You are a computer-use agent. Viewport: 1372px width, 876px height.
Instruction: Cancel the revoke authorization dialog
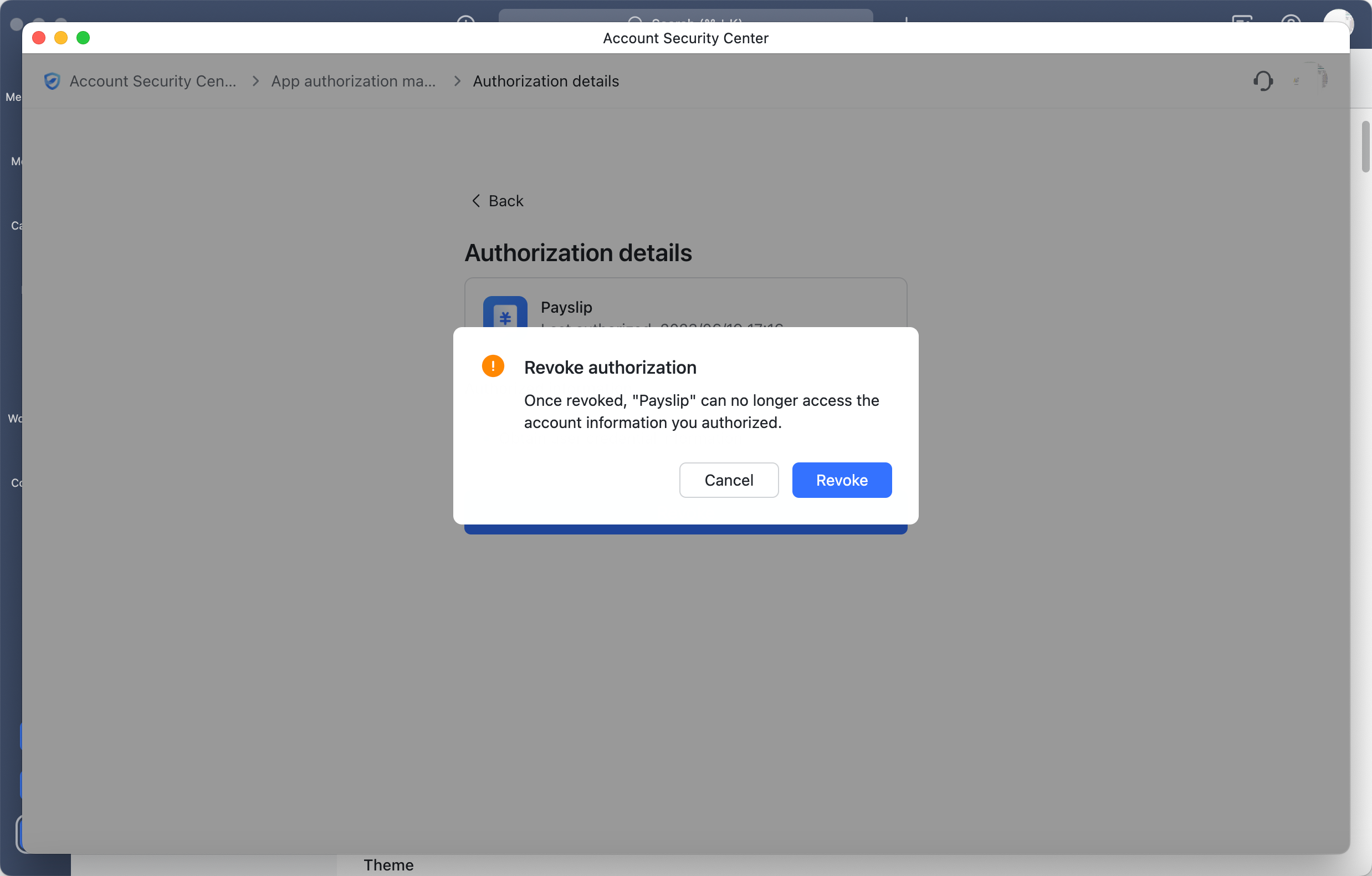point(729,480)
